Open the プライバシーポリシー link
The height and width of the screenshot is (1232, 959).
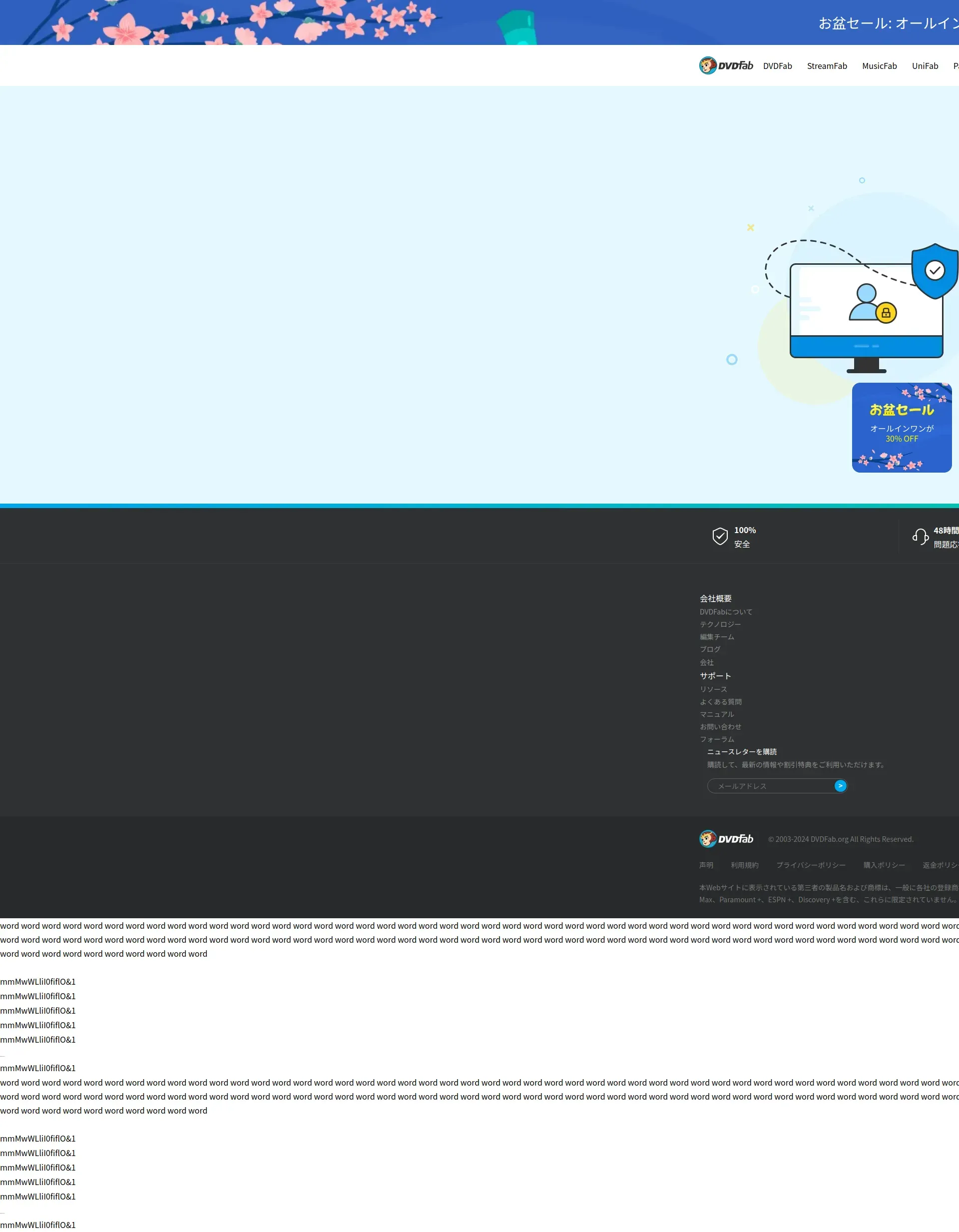810,865
